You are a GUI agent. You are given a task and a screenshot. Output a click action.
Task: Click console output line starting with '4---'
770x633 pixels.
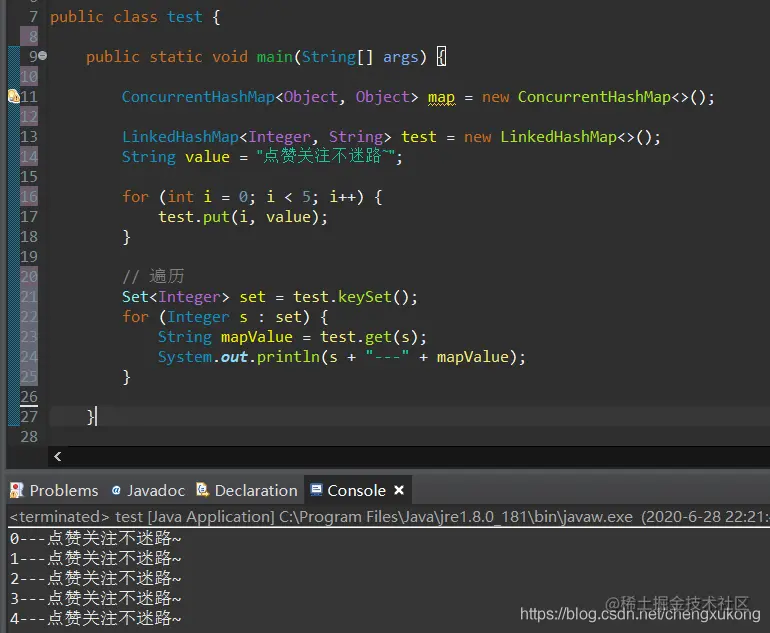96,618
